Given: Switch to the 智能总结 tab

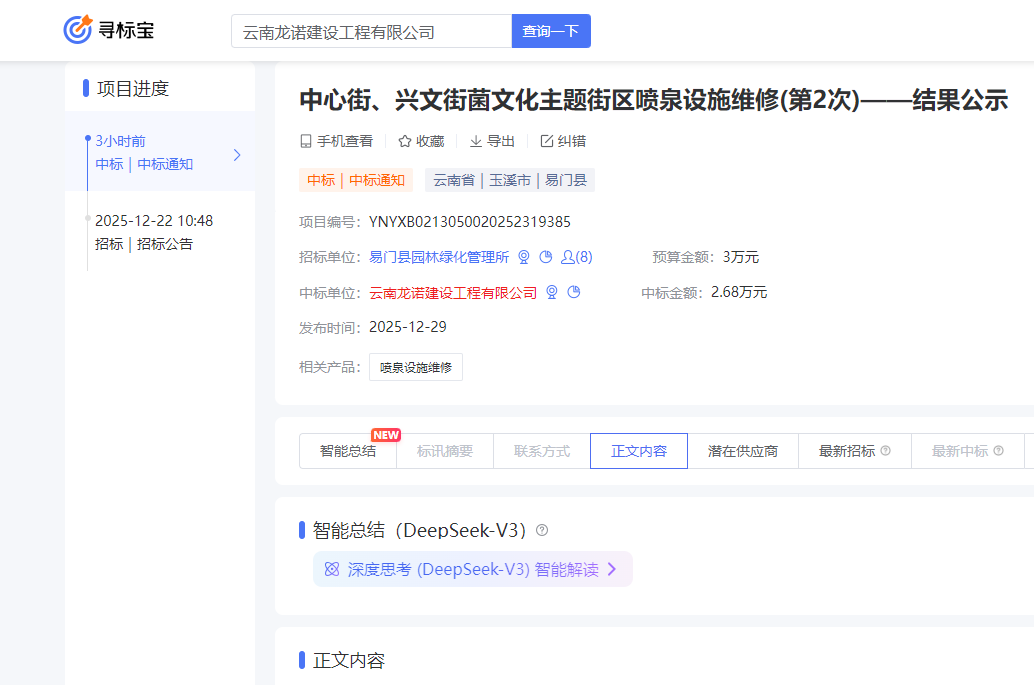Looking at the screenshot, I should [348, 451].
